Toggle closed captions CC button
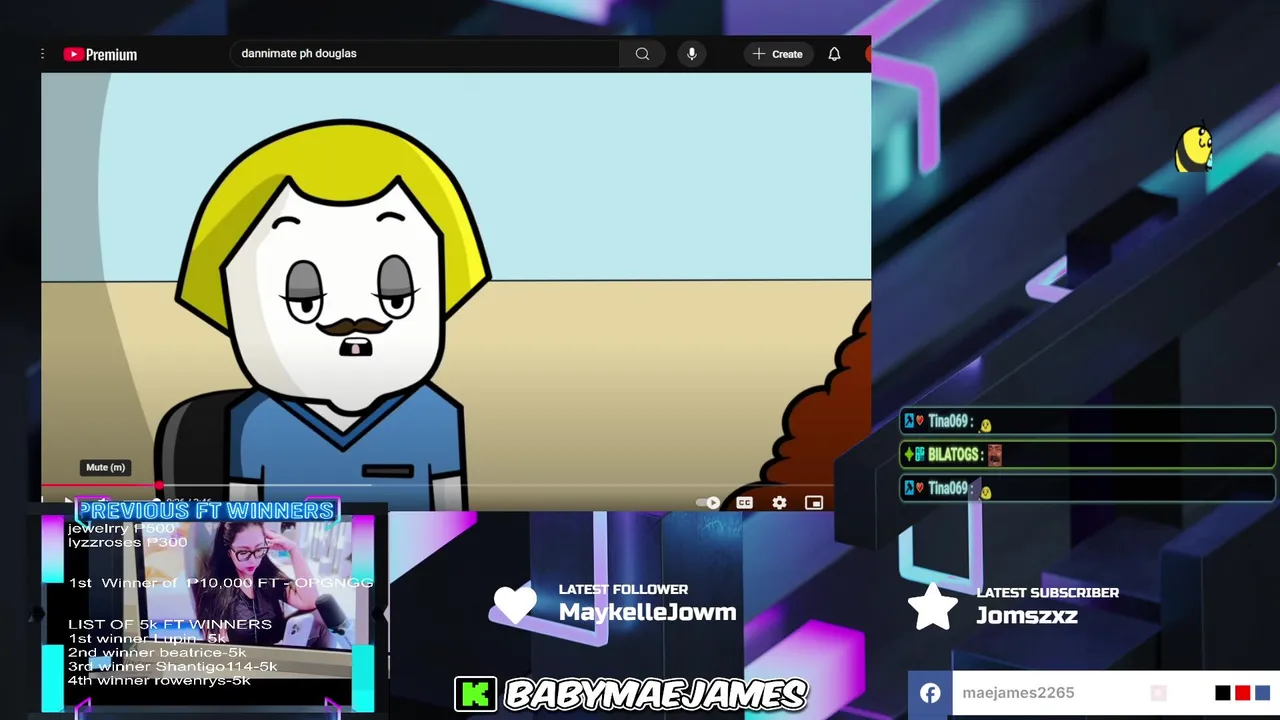The height and width of the screenshot is (720, 1280). point(745,503)
